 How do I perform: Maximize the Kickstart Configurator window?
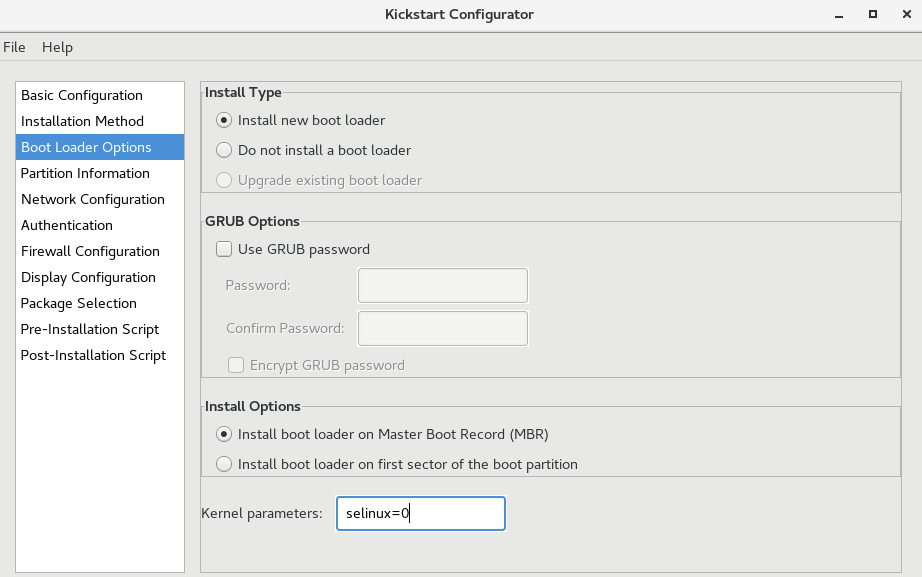(873, 14)
